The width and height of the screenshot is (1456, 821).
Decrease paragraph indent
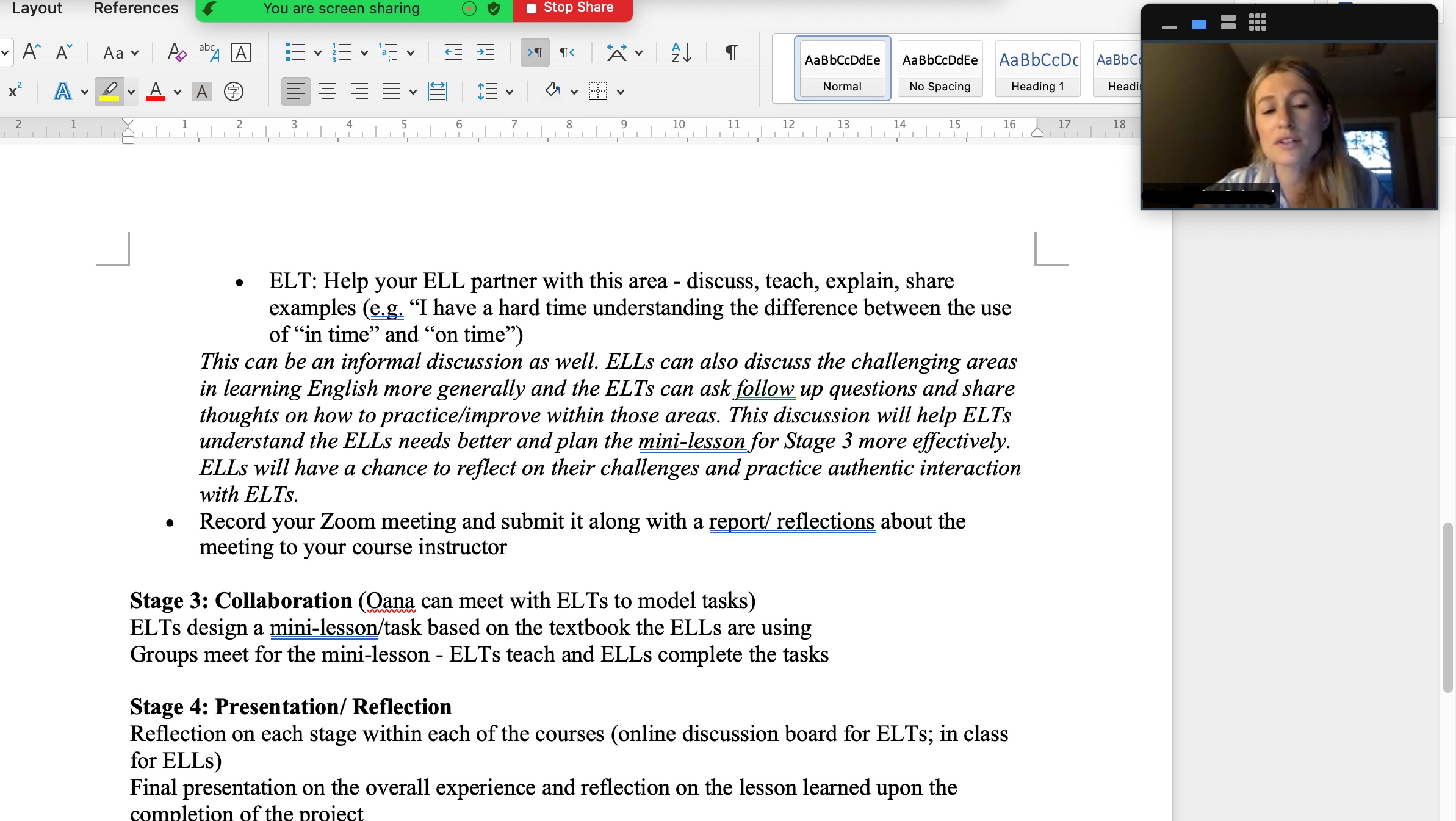(453, 52)
